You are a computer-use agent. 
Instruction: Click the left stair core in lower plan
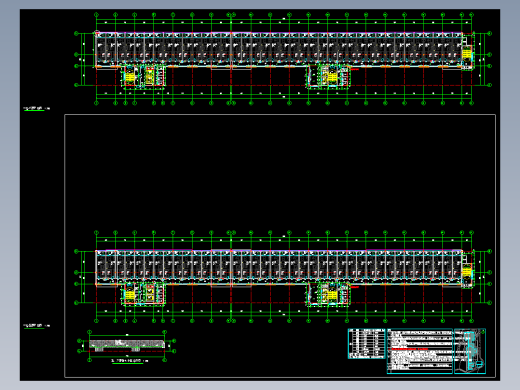click(x=144, y=294)
